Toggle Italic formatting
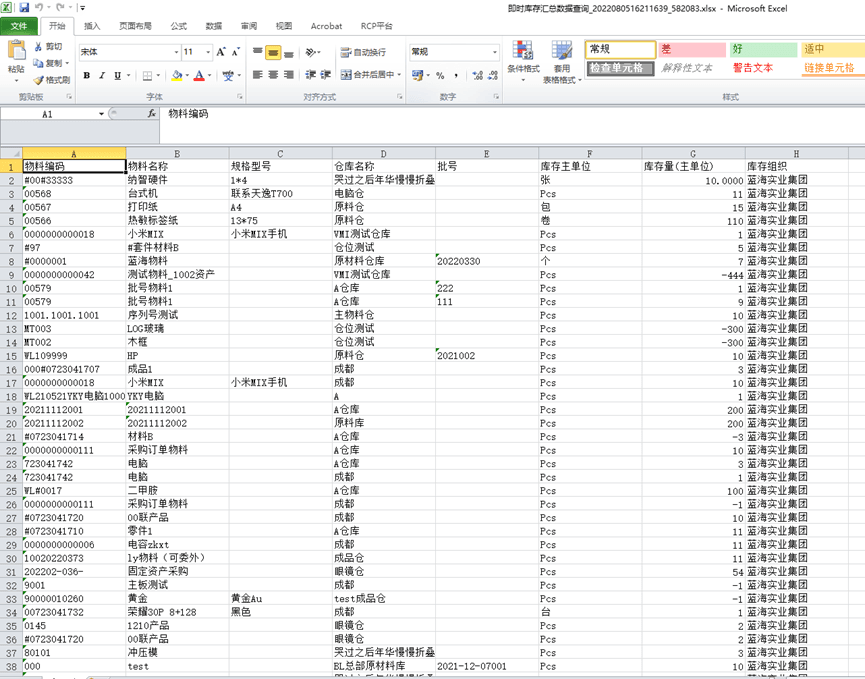This screenshot has height=679, width=865. (x=101, y=75)
